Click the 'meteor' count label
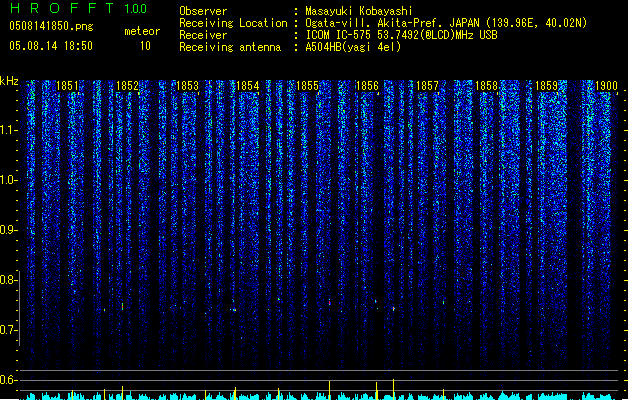 [142, 31]
